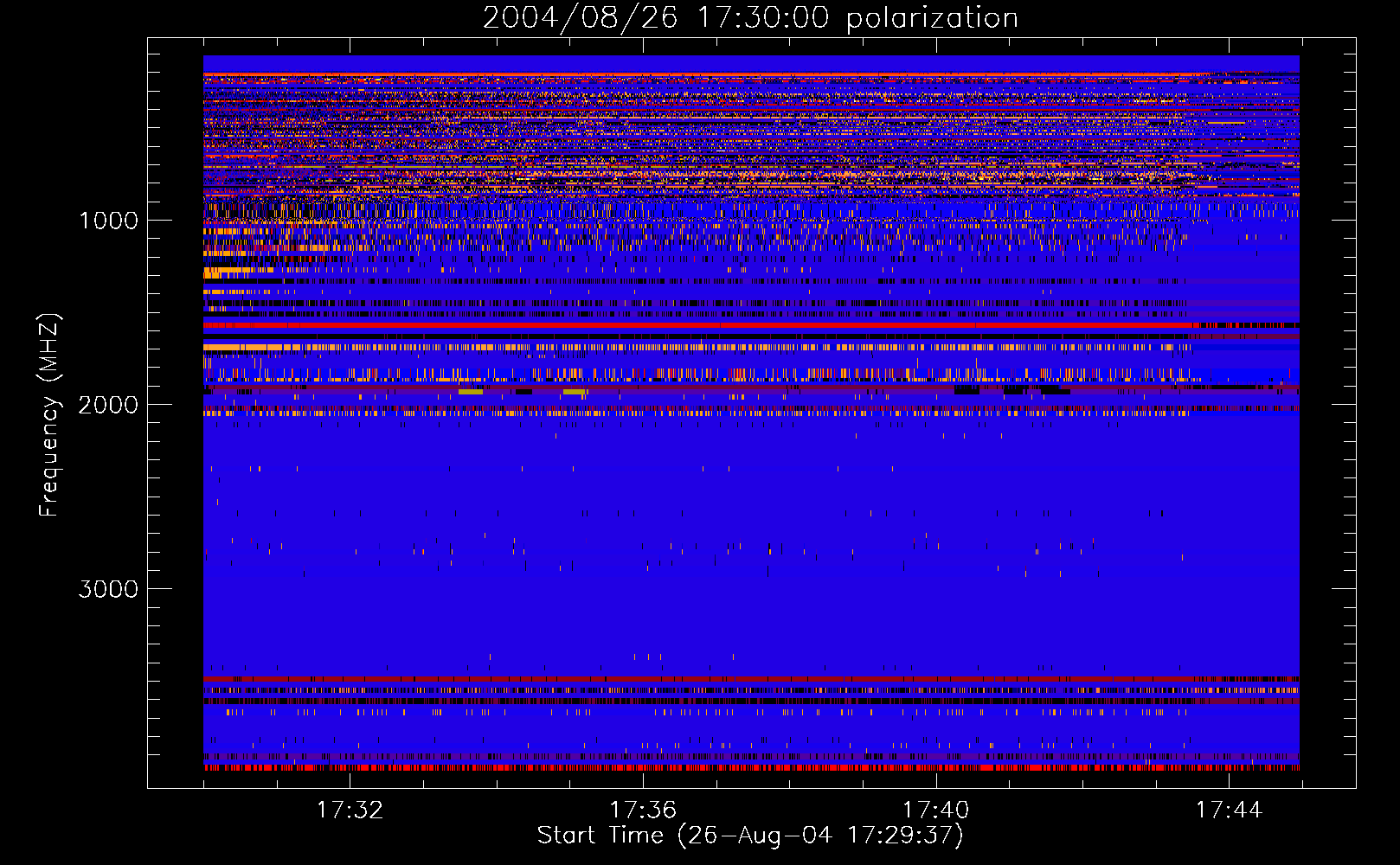Viewport: 1400px width, 865px height.
Task: Pick the 17:44 time tick label
Action: 1229,811
